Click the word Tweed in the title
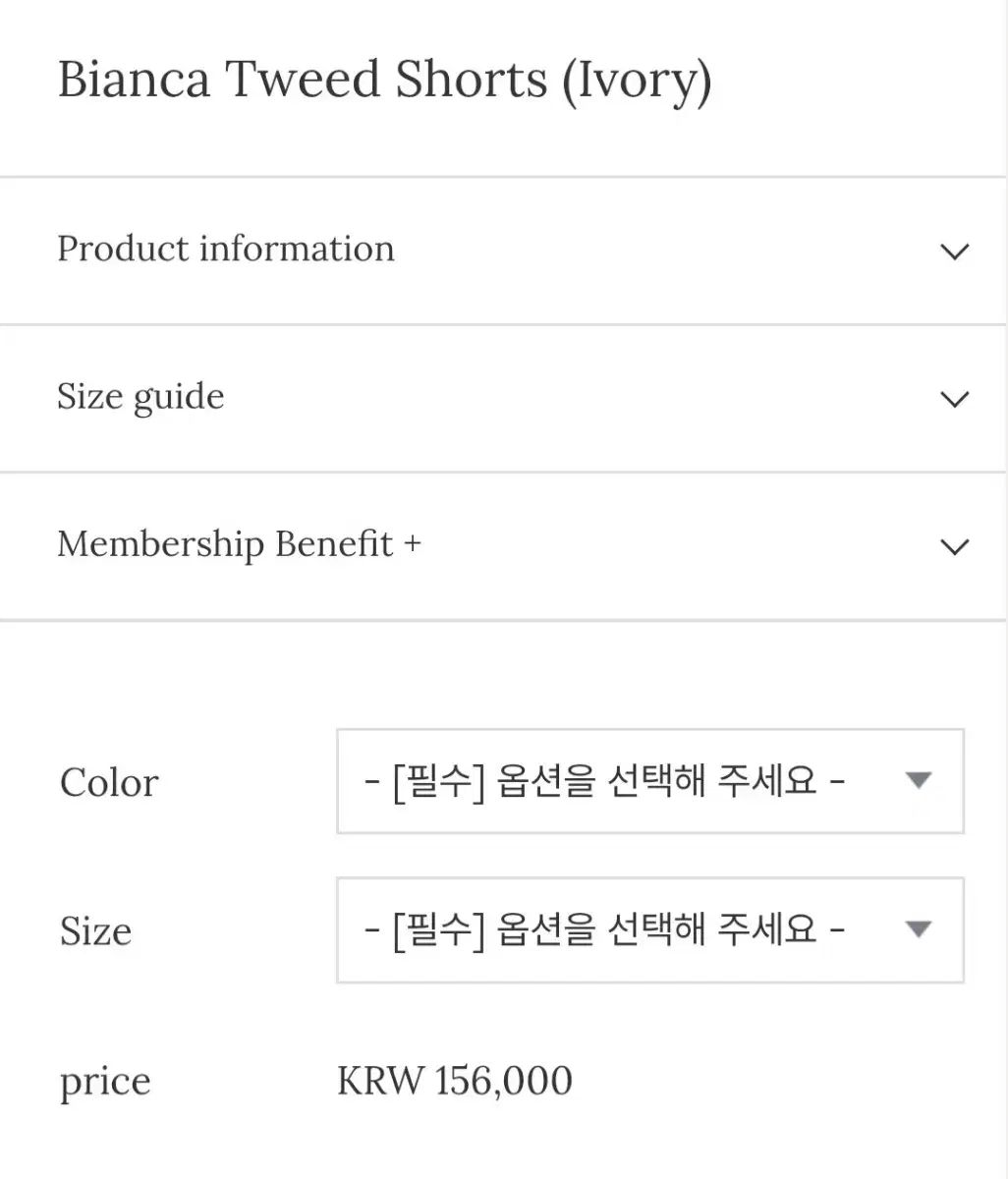The width and height of the screenshot is (1008, 1179). click(304, 80)
